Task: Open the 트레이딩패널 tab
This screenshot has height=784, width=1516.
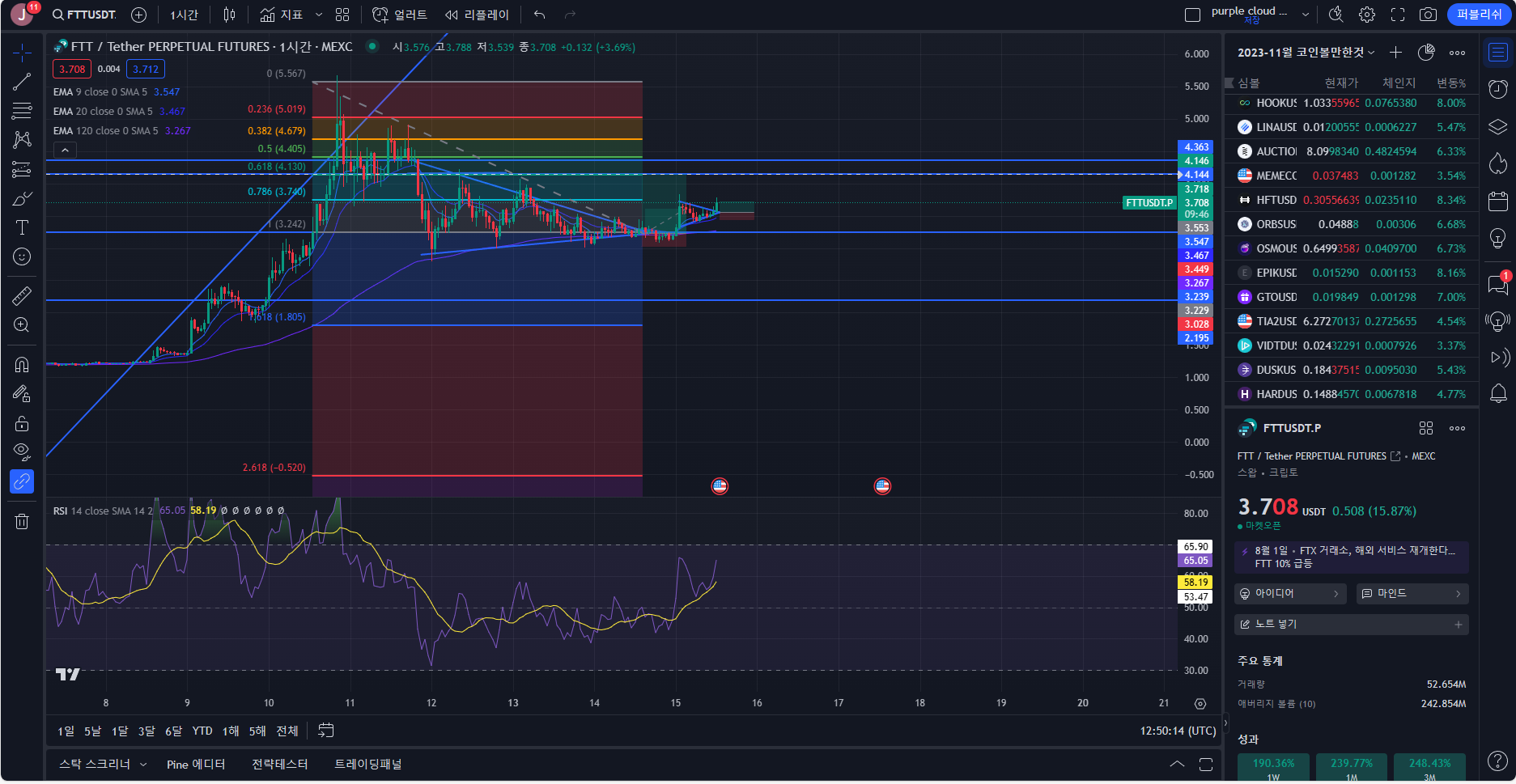Action: [x=368, y=764]
